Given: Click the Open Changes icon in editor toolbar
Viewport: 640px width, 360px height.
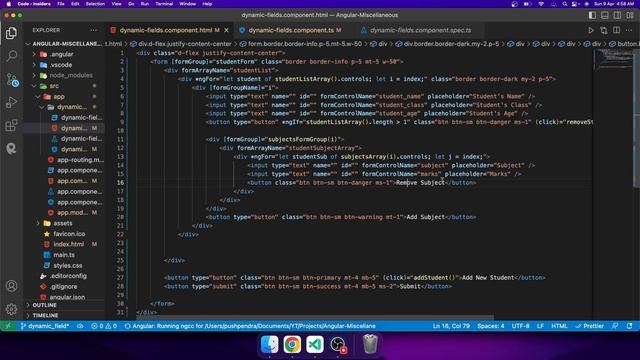Looking at the screenshot, I should tap(604, 30).
